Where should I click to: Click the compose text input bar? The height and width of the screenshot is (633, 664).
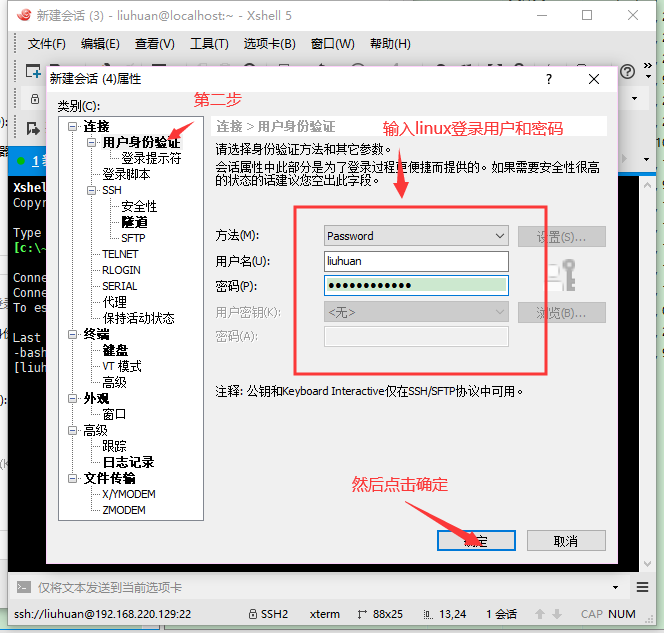tap(322, 587)
